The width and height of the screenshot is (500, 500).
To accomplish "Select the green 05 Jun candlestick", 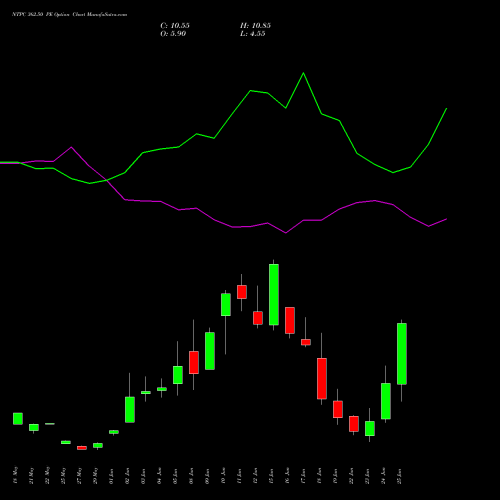I will pos(178,375).
